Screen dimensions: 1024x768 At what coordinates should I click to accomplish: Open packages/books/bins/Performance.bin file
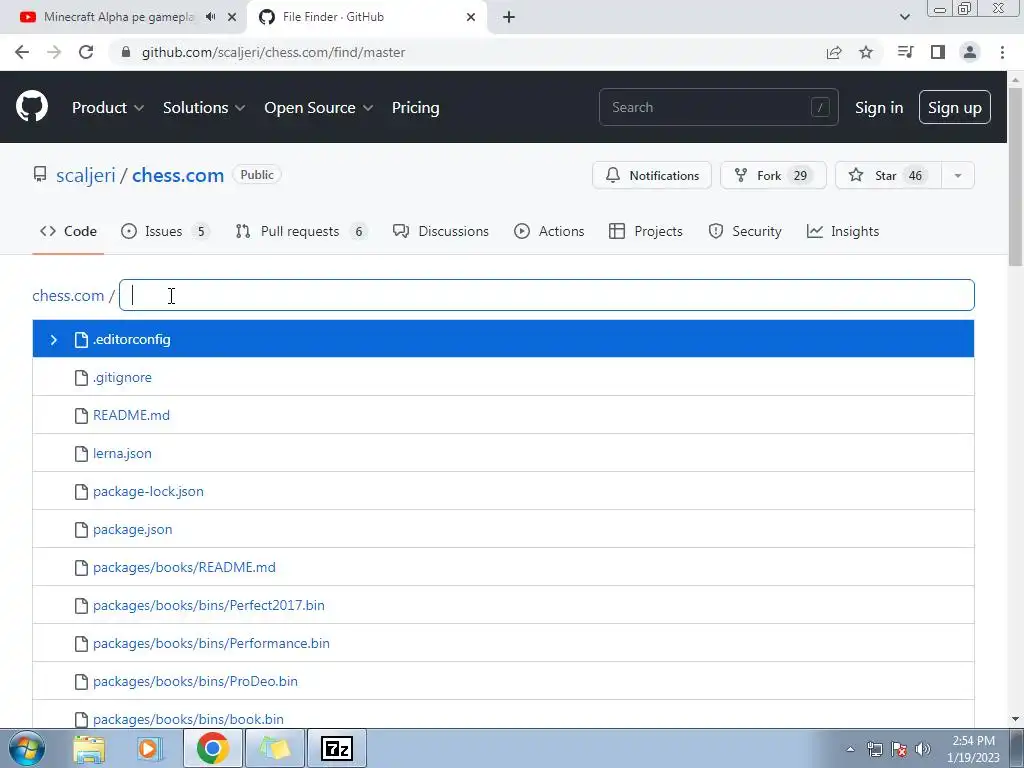pos(211,643)
